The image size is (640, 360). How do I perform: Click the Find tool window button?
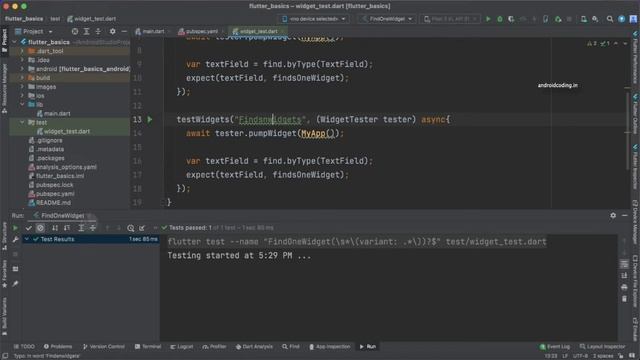coord(291,347)
